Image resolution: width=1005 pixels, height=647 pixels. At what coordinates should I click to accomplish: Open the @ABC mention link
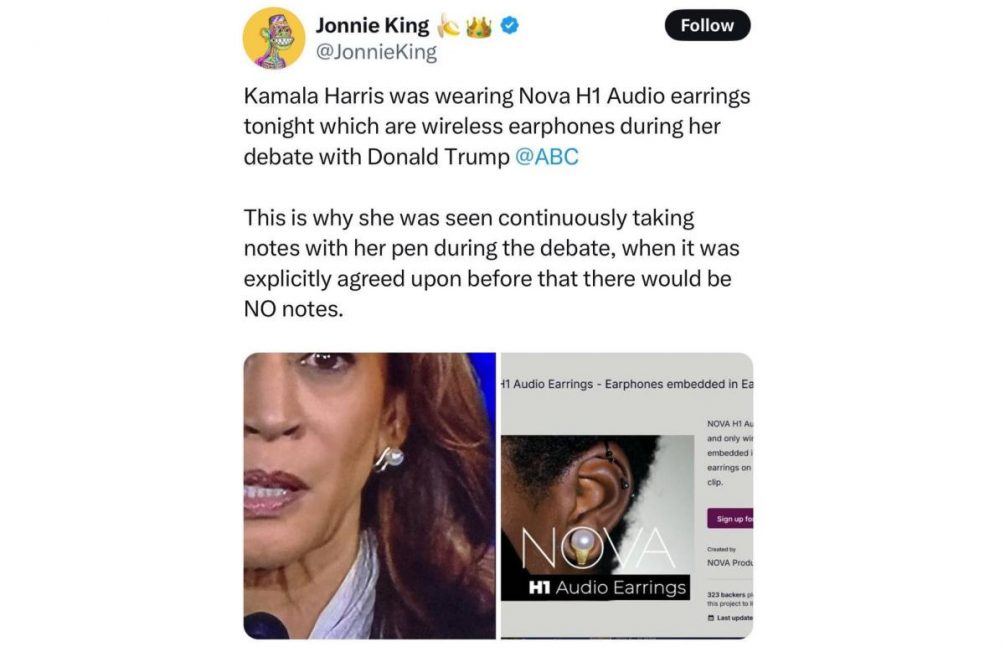[x=547, y=157]
